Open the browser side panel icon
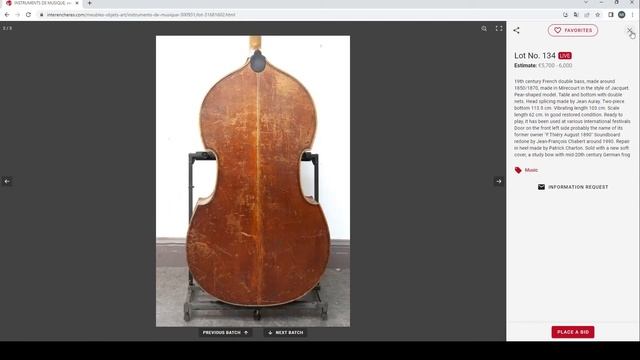The height and width of the screenshot is (360, 640). (611, 15)
